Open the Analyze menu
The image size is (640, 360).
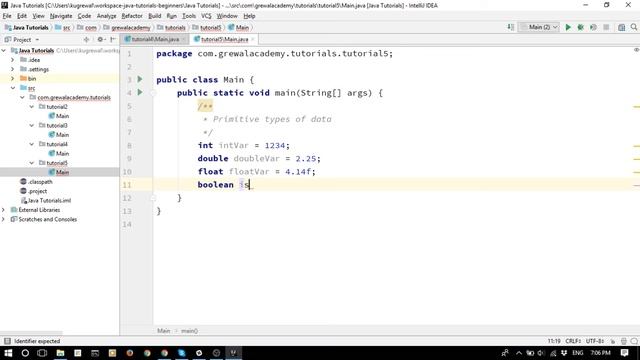pyautogui.click(x=107, y=16)
